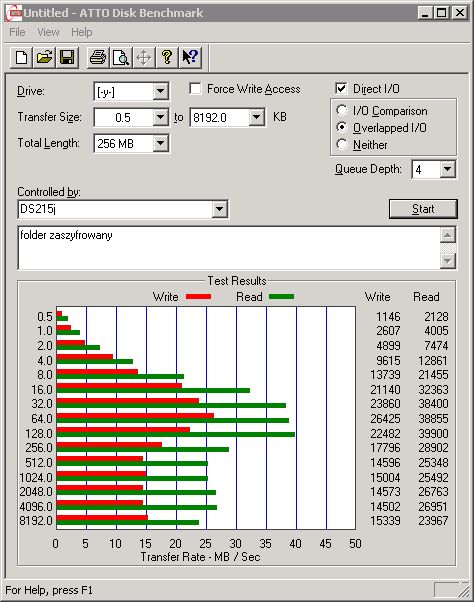Save results with the floppy disk icon
Viewport: 474px width, 602px height.
67,58
